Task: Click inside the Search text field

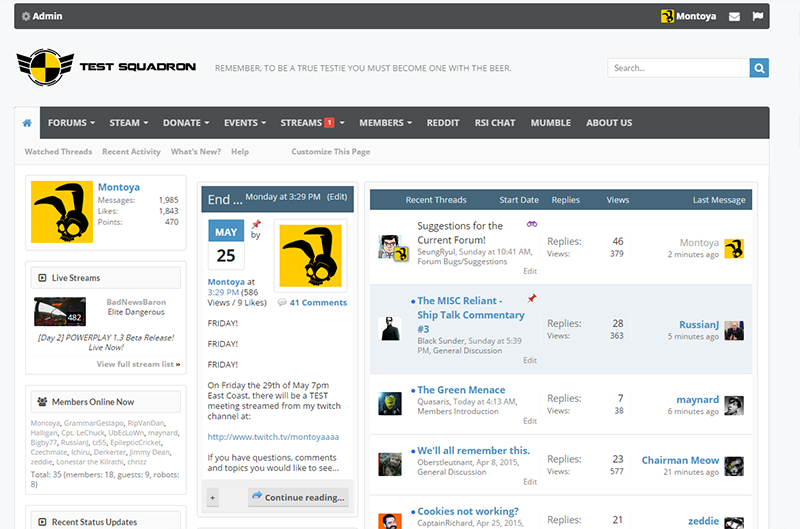Action: (678, 68)
